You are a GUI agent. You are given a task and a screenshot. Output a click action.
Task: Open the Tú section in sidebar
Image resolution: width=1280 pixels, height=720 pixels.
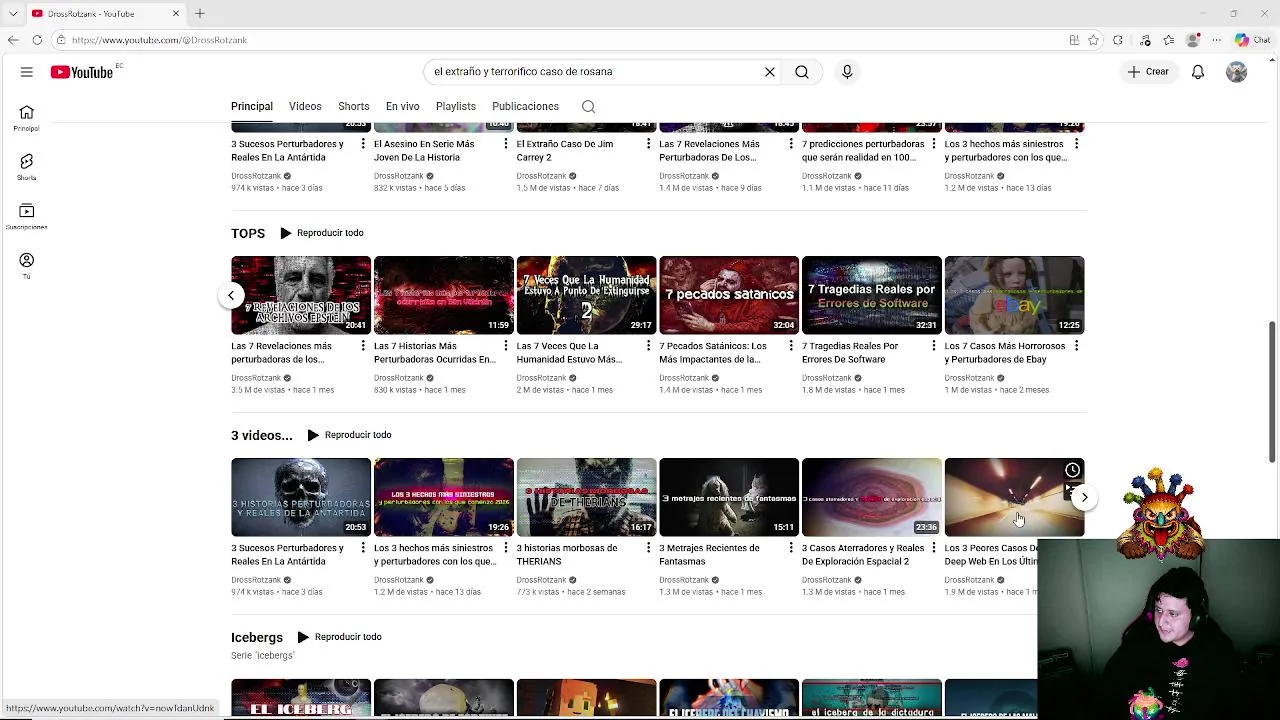(x=27, y=265)
